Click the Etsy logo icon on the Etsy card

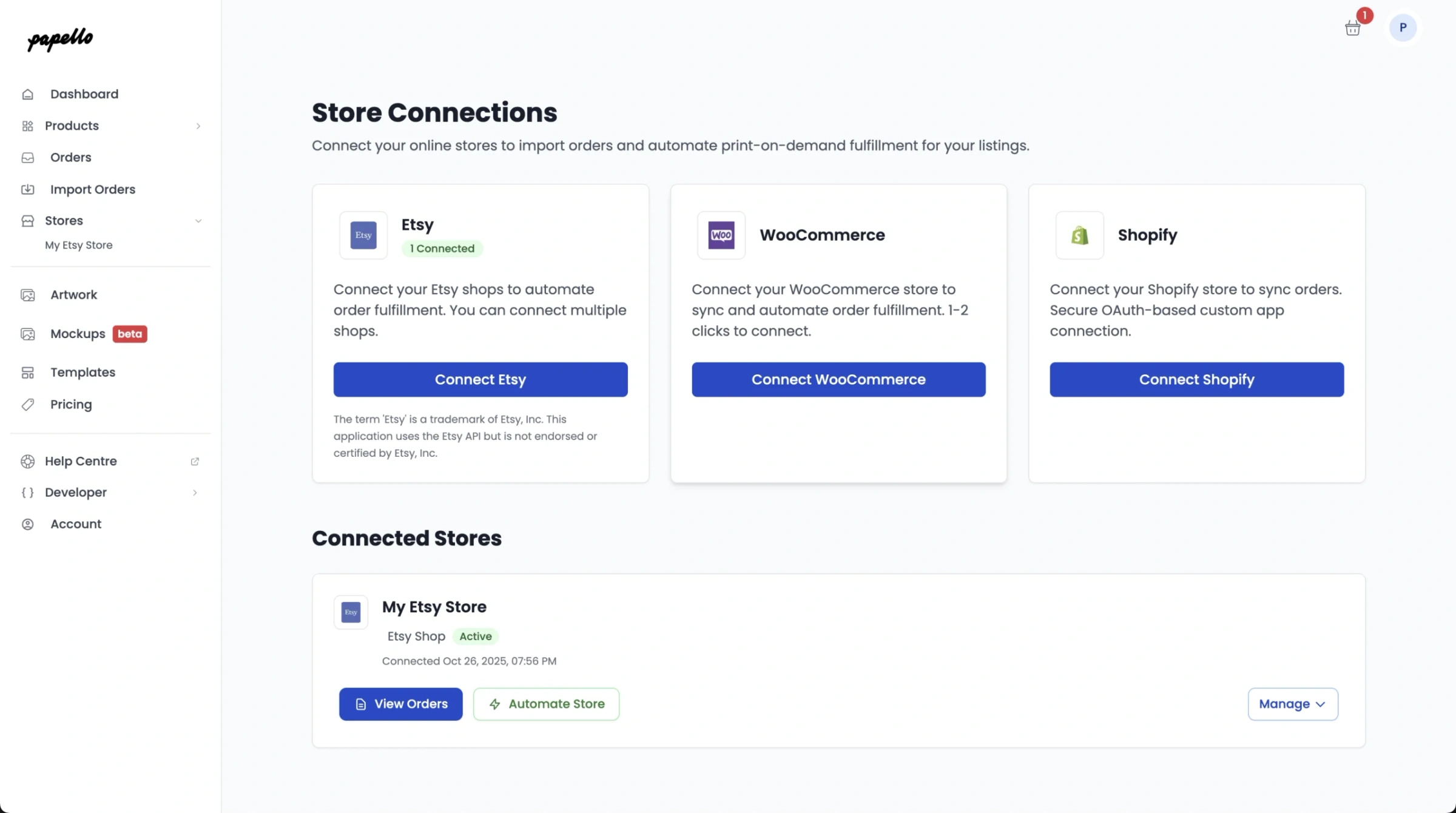(x=363, y=235)
